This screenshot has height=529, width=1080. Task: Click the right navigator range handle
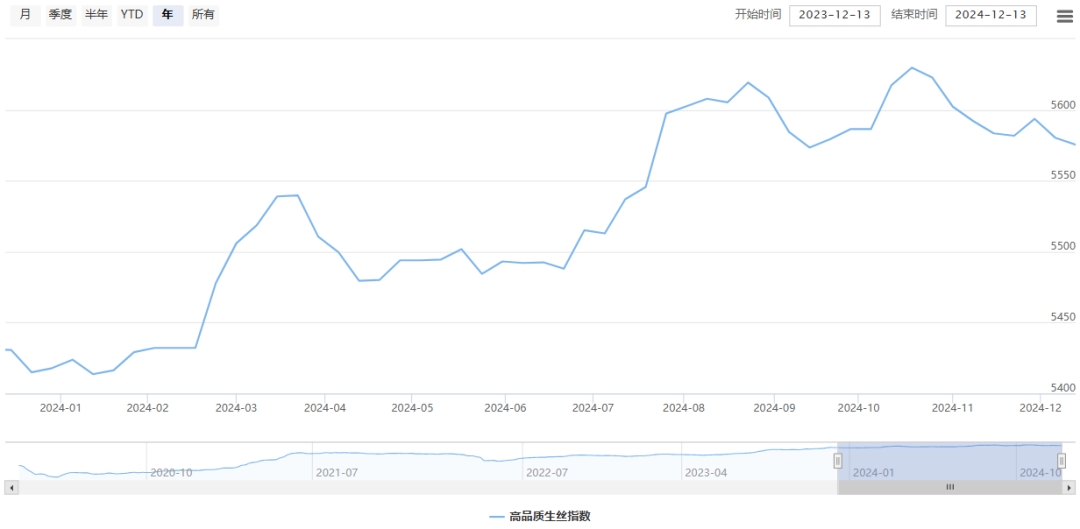pyautogui.click(x=1062, y=460)
